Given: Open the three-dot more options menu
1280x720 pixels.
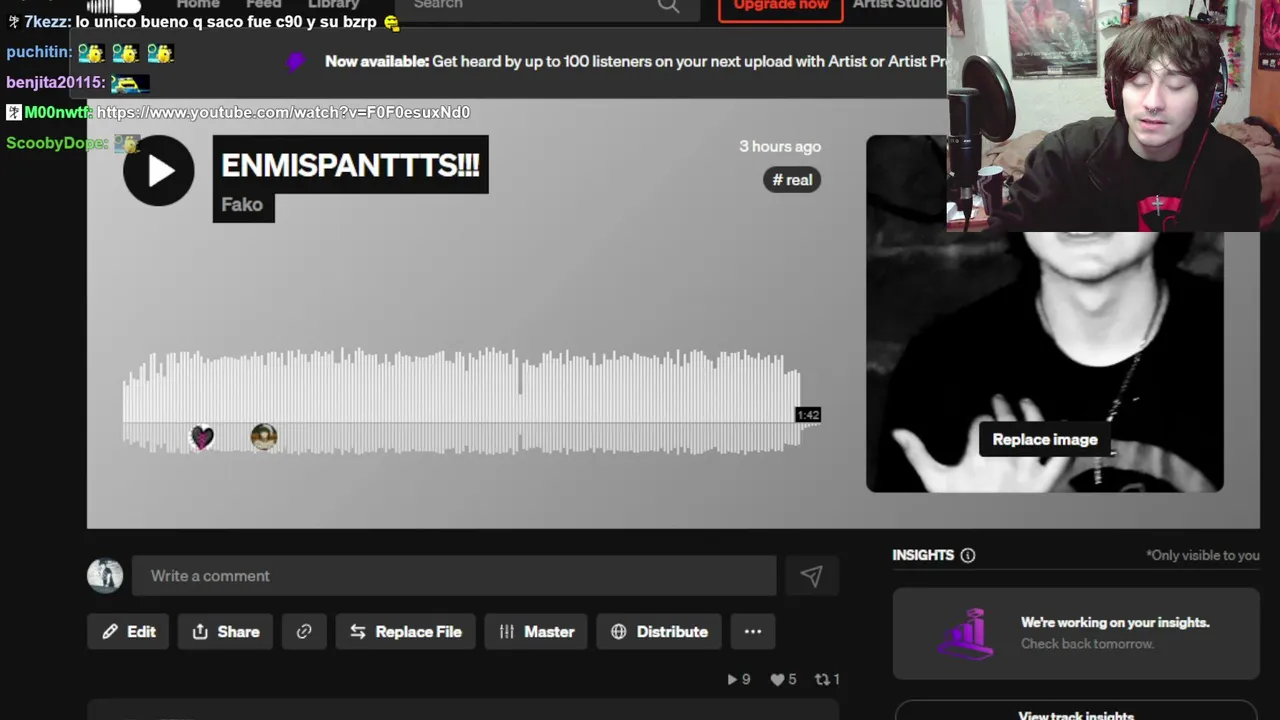Looking at the screenshot, I should [x=753, y=632].
